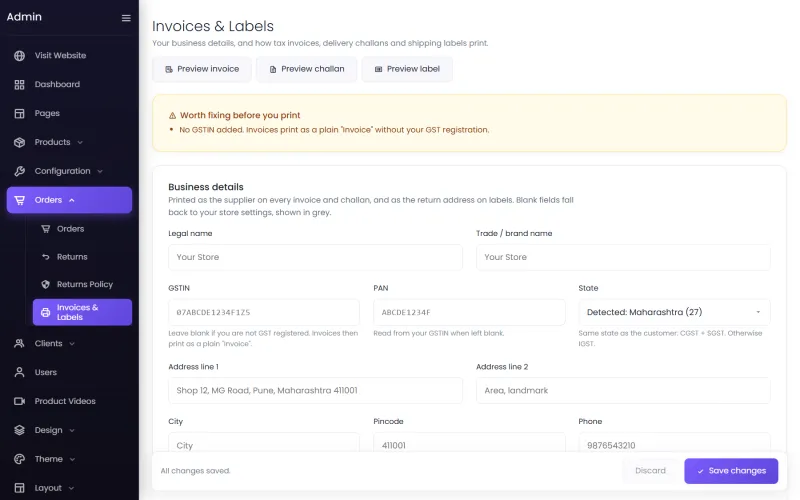Viewport: 800px width, 500px height.
Task: Click the Save changes button
Action: 731,471
